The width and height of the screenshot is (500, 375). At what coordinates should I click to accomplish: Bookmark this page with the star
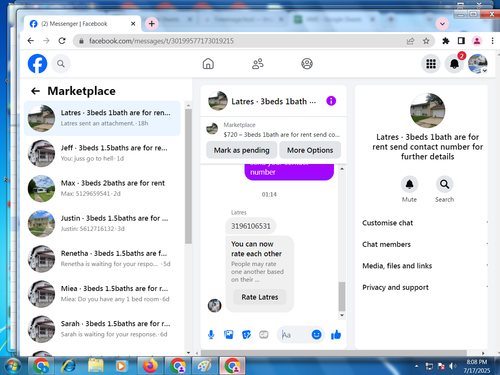click(x=426, y=41)
